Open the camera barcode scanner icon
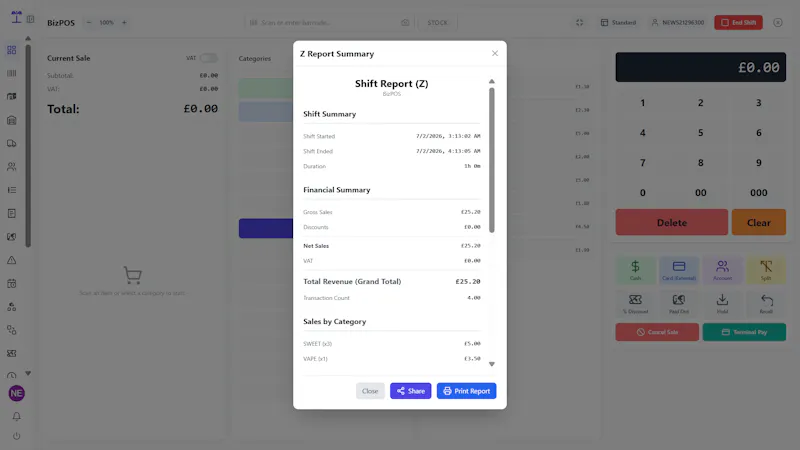Screen dimensions: 800x450 tap(405, 22)
